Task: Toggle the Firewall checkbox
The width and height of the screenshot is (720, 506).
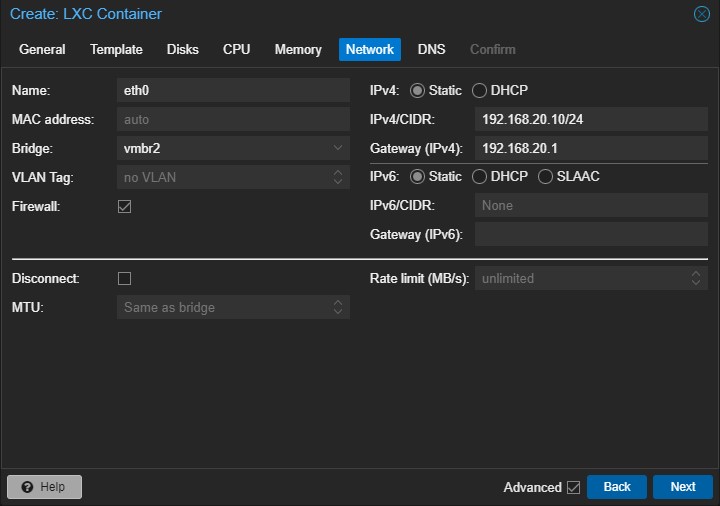Action: point(125,206)
